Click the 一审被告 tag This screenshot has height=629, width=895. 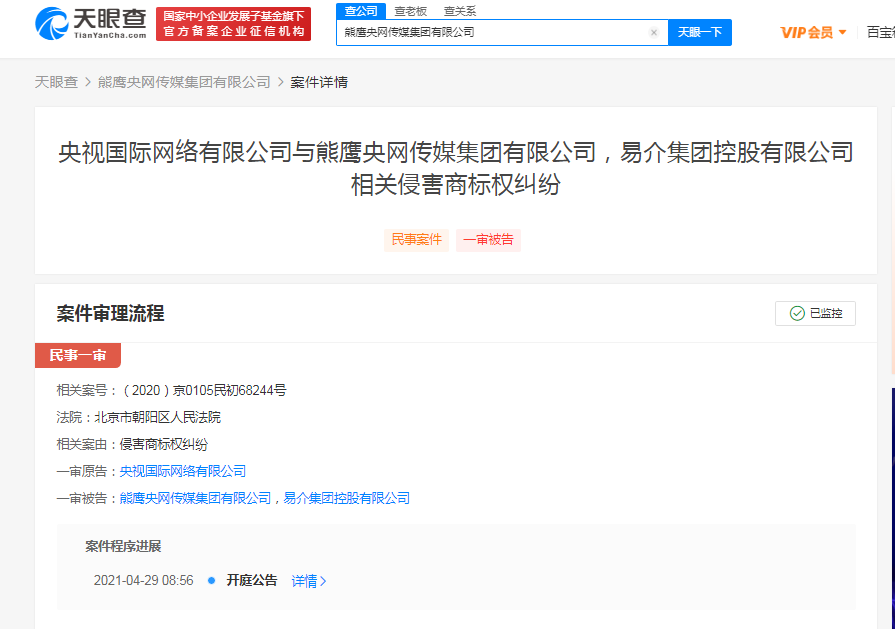point(489,240)
